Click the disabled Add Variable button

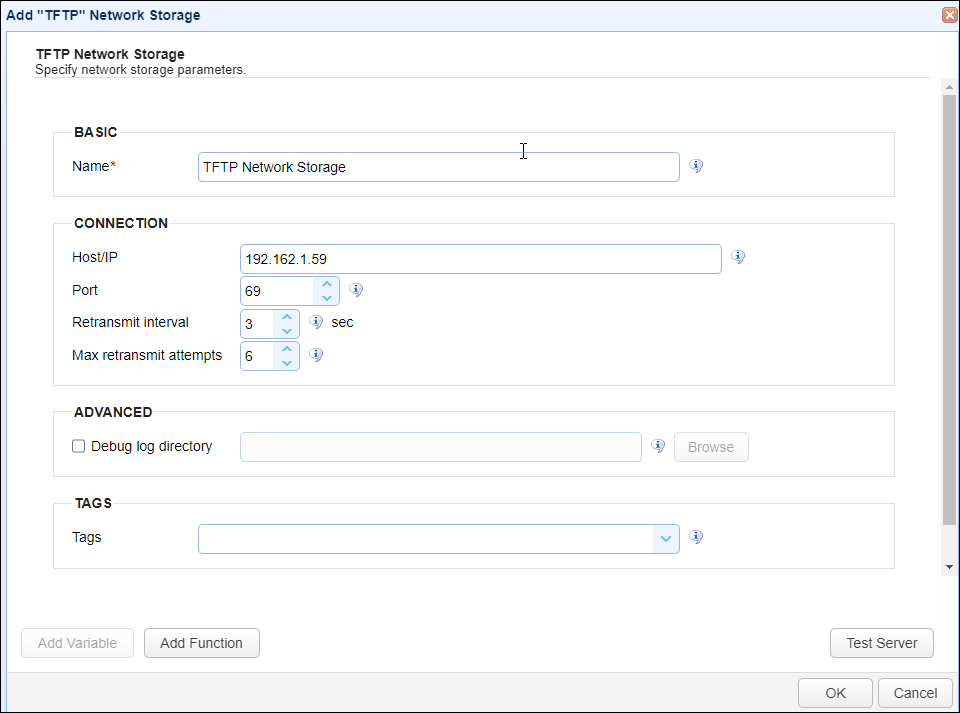point(77,643)
